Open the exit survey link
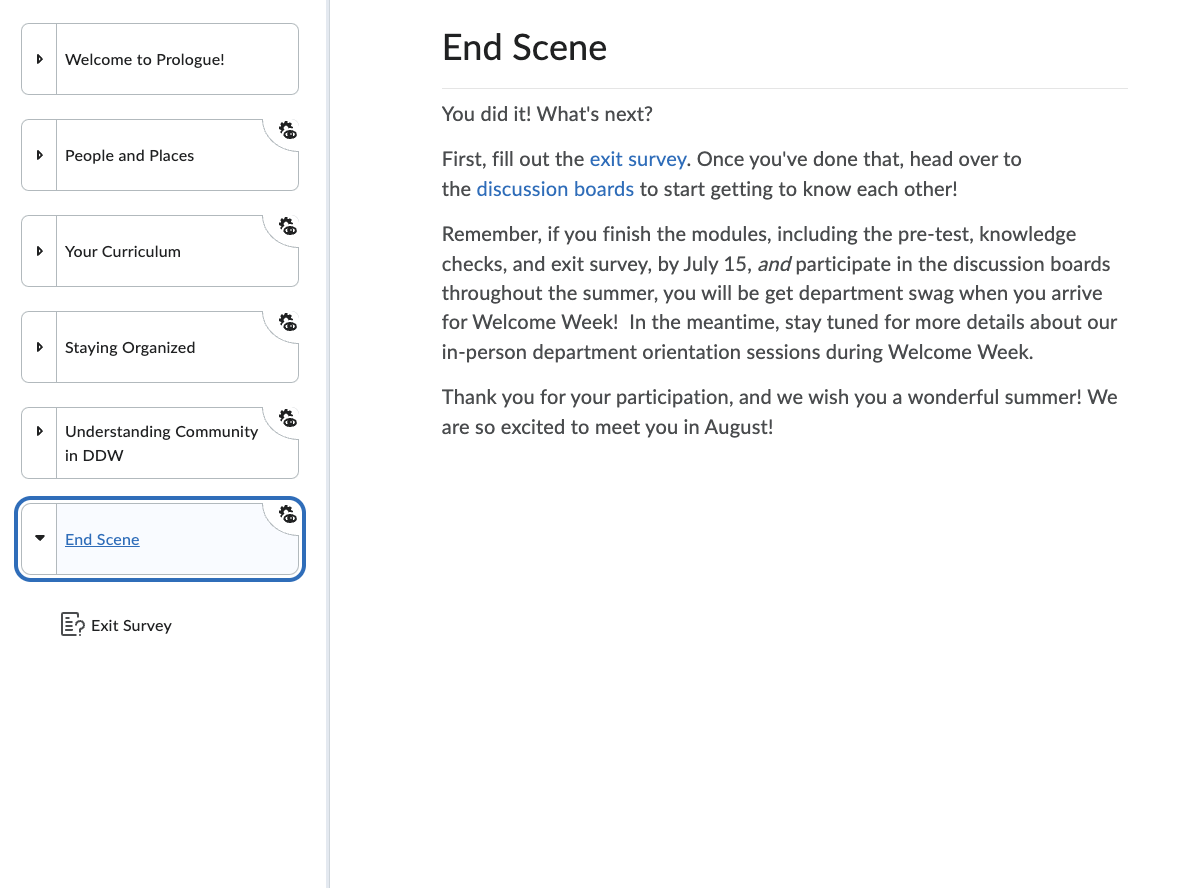The height and width of the screenshot is (888, 1196). click(638, 159)
